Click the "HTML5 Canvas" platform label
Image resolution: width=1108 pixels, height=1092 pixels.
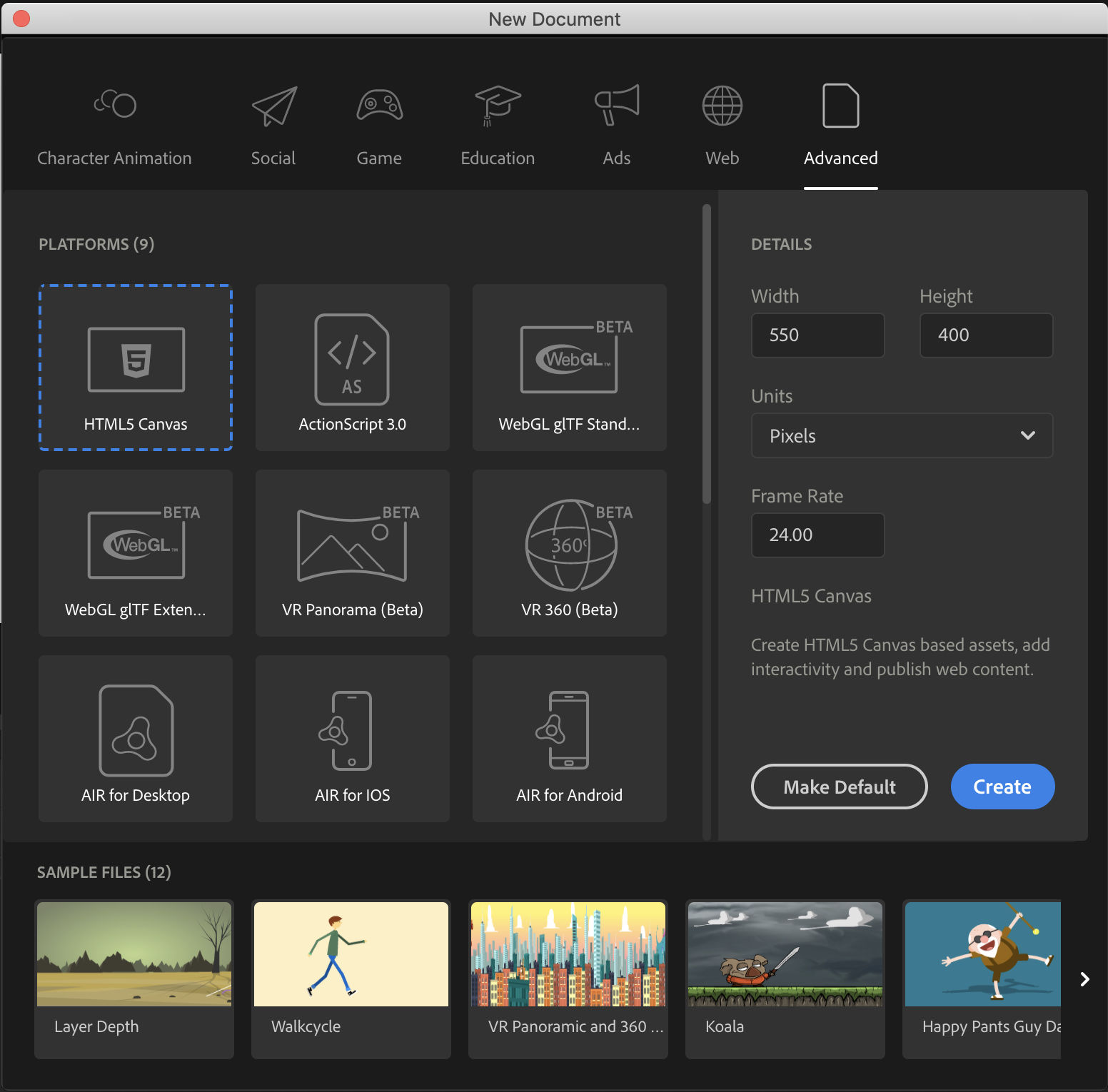click(136, 425)
